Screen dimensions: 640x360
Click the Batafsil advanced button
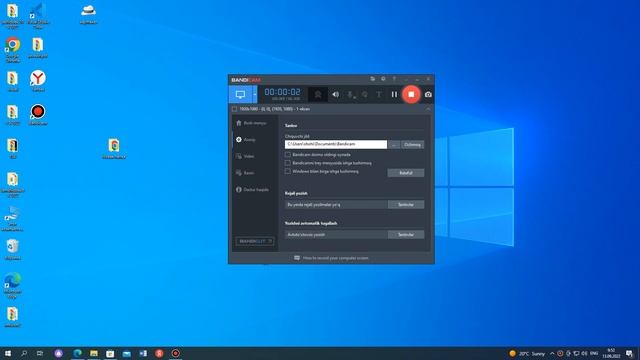405,173
